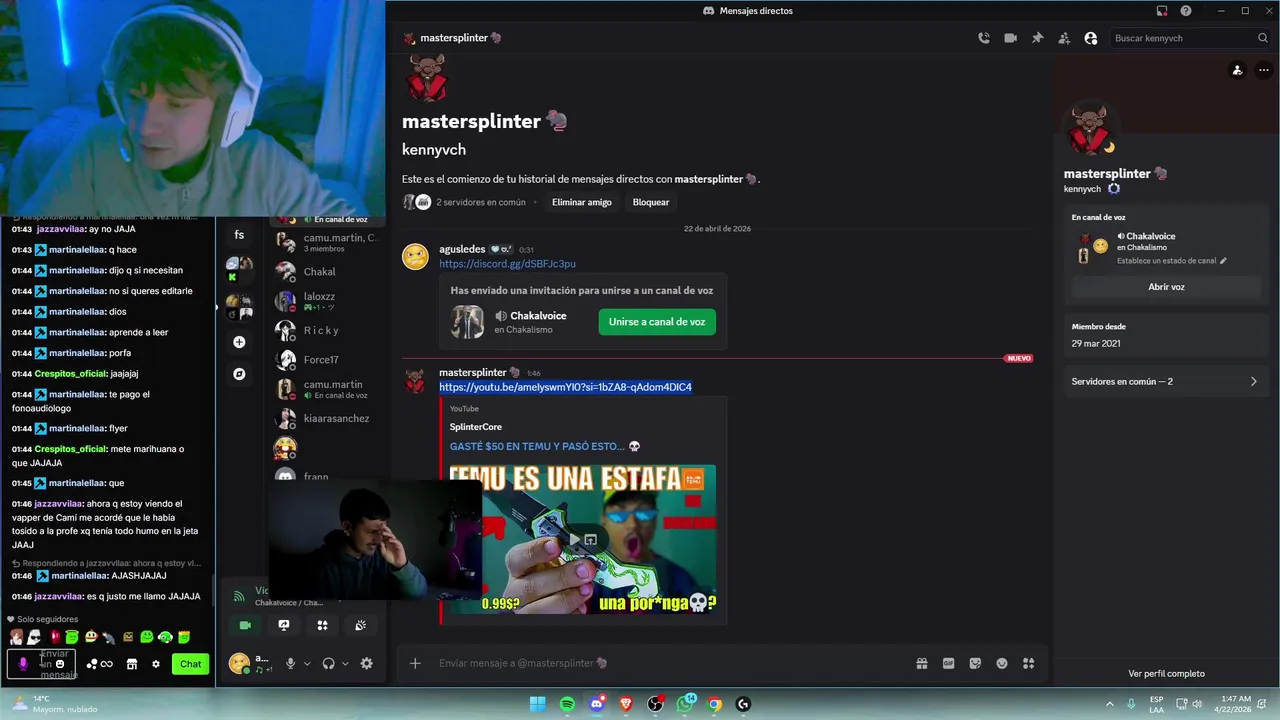Open the discord.gg invite link

point(507,264)
